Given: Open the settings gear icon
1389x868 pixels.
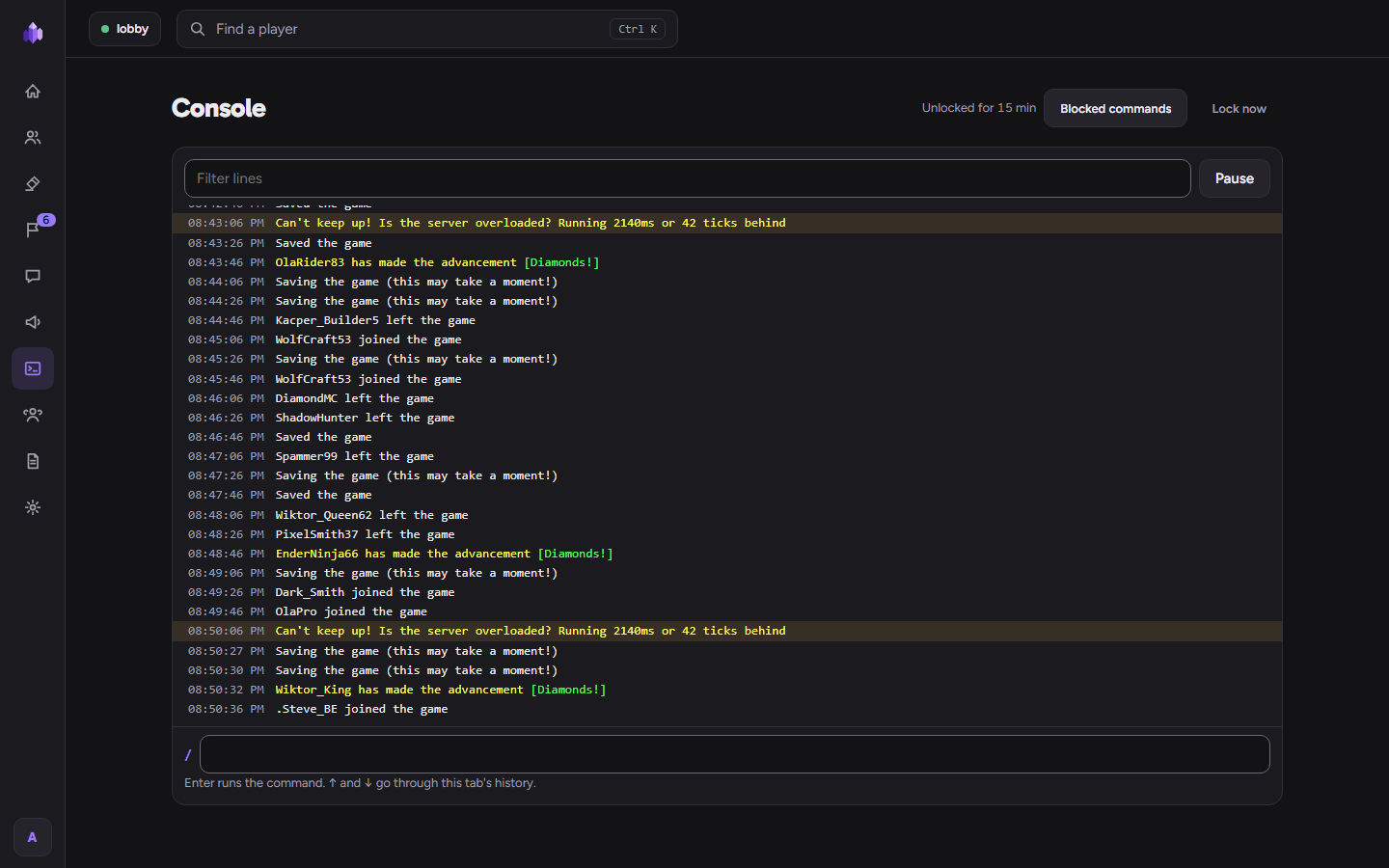Looking at the screenshot, I should [x=33, y=507].
